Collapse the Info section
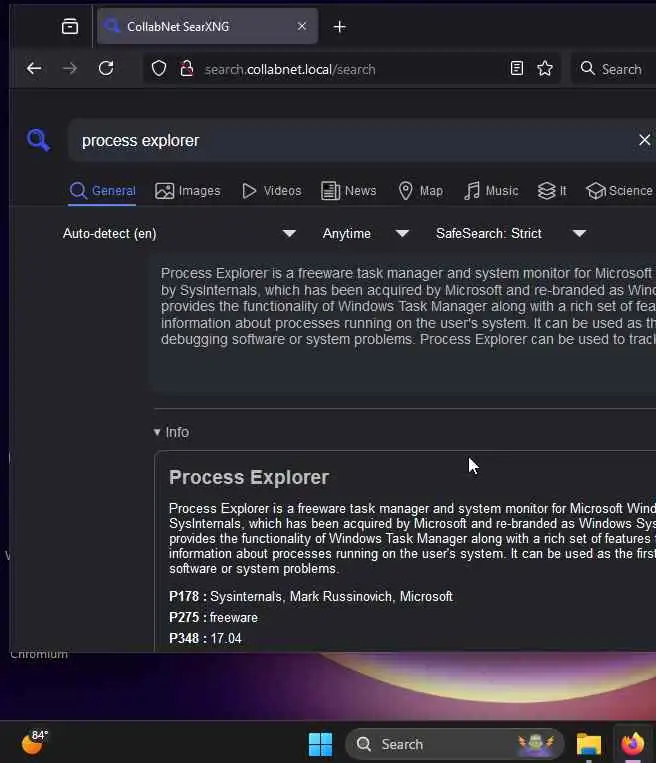This screenshot has height=763, width=656. (x=171, y=432)
